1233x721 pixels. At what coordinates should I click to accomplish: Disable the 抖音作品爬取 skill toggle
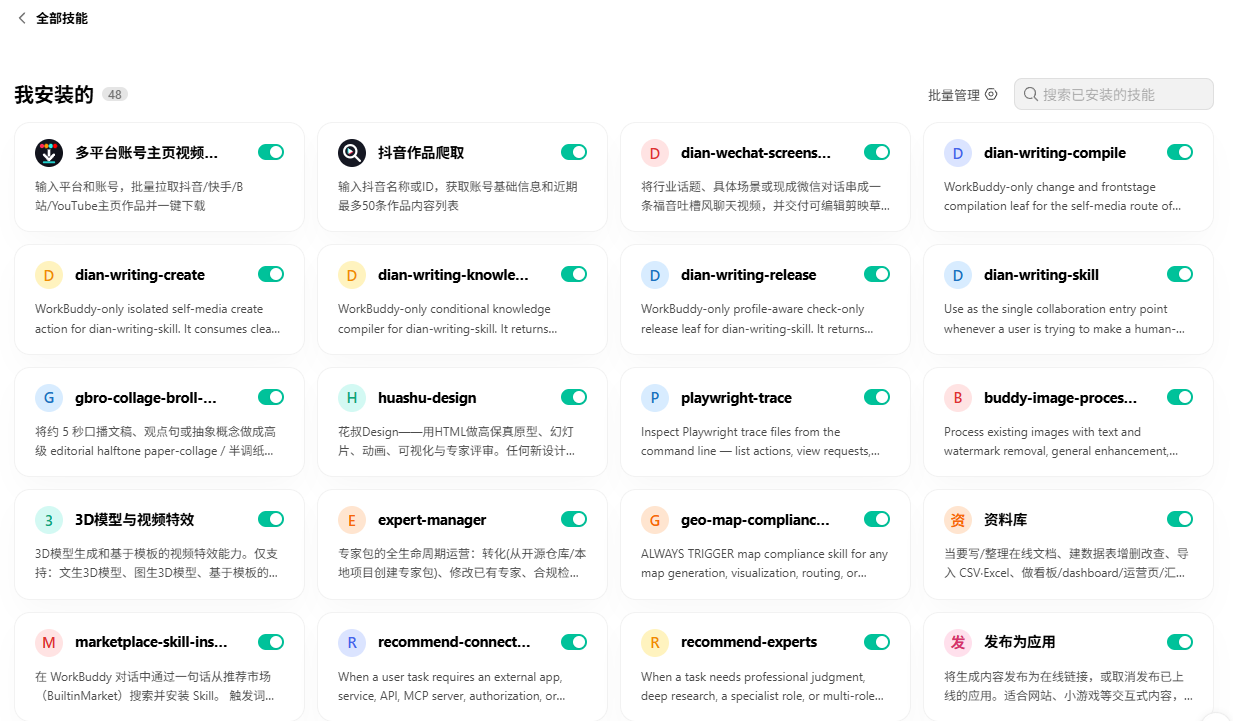point(574,152)
